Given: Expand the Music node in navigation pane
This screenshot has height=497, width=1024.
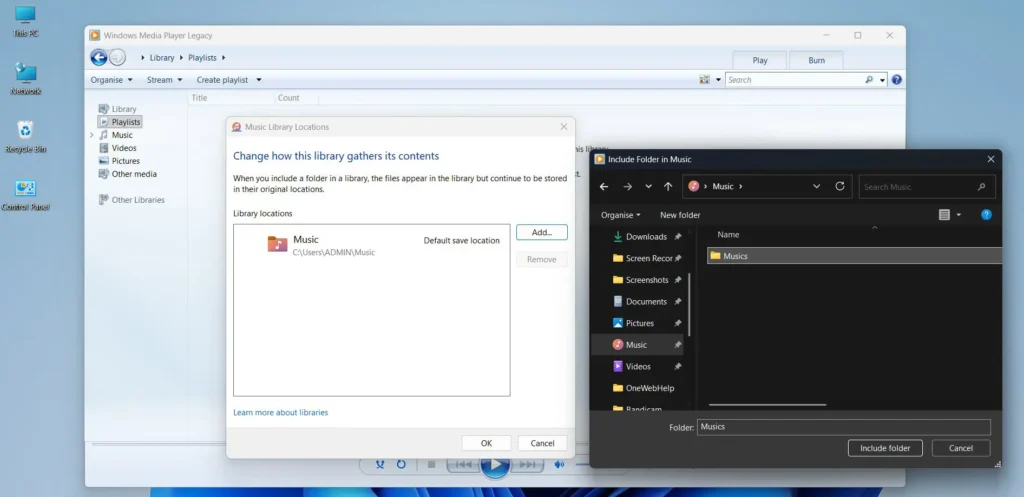Looking at the screenshot, I should (91, 135).
